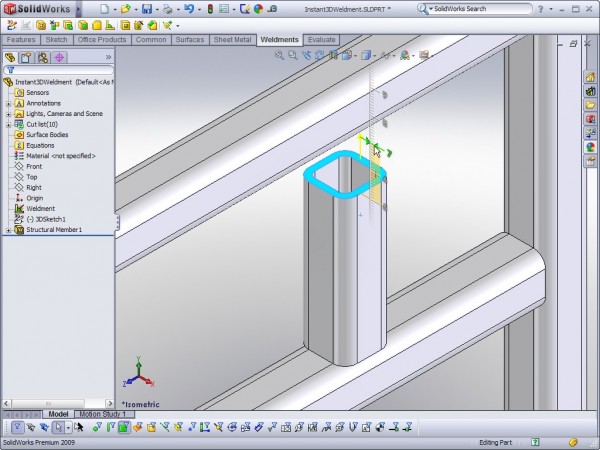Click the SolidWorks Search input field
The width and height of the screenshot is (600, 450).
tap(482, 9)
